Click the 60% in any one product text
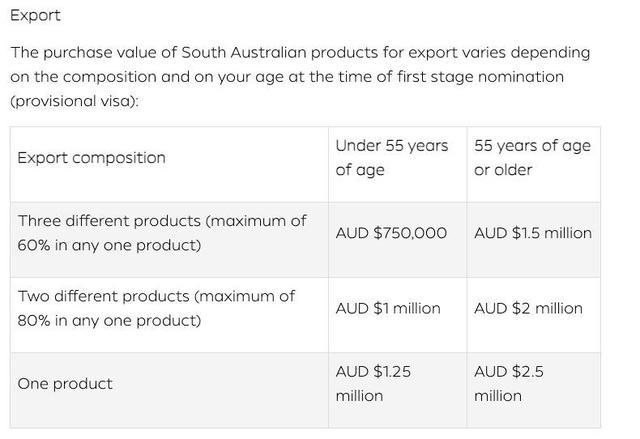 (109, 246)
